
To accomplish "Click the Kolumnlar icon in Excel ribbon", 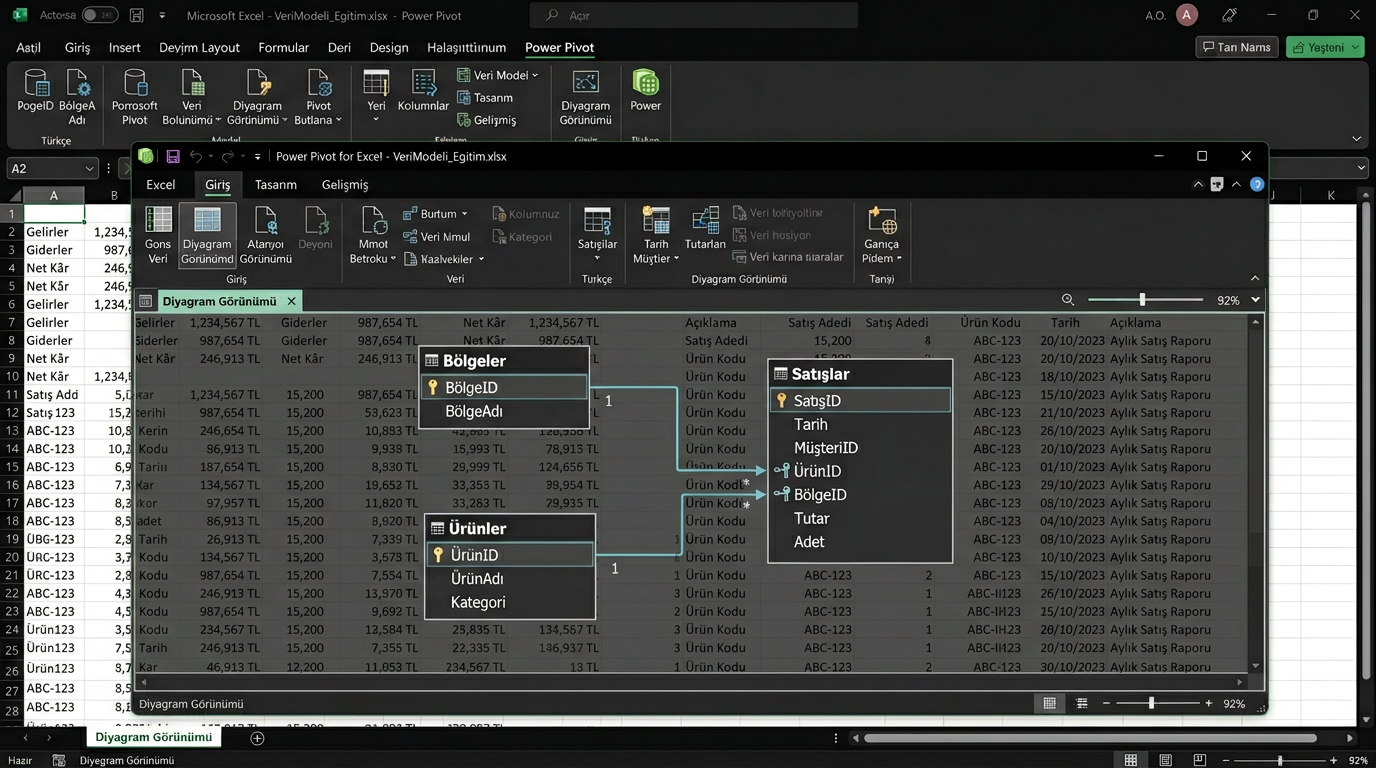I will coord(423,90).
